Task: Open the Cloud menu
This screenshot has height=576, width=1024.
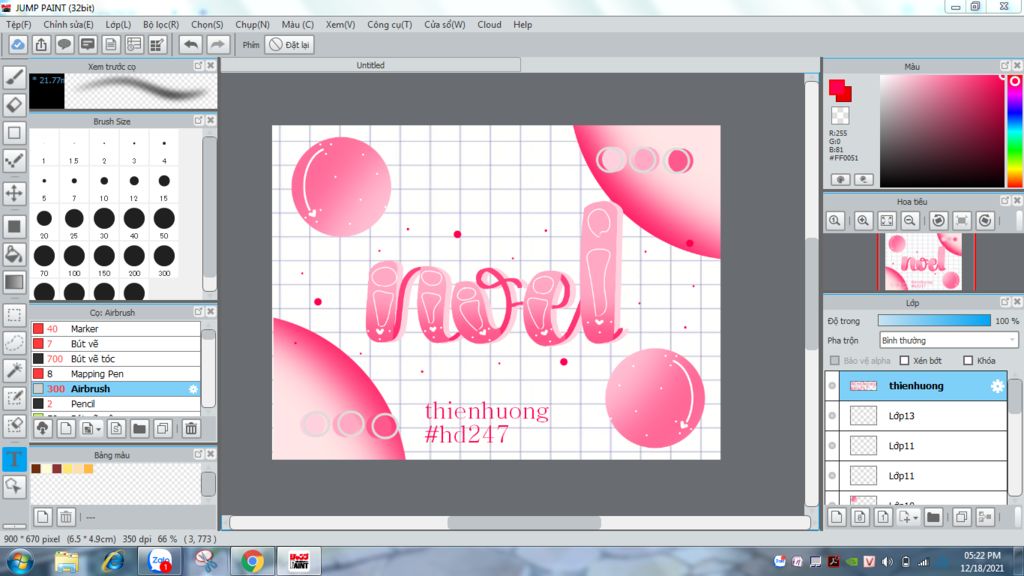Action: 489,24
